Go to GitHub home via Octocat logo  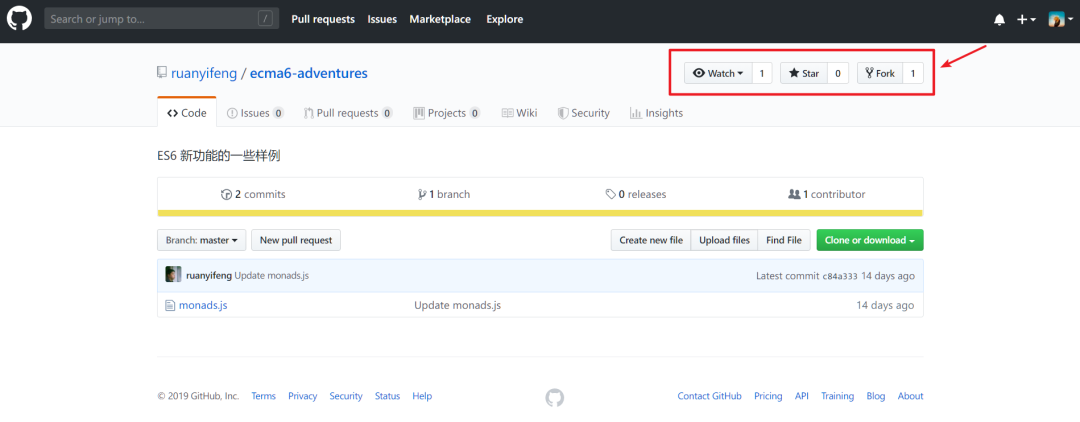point(19,19)
